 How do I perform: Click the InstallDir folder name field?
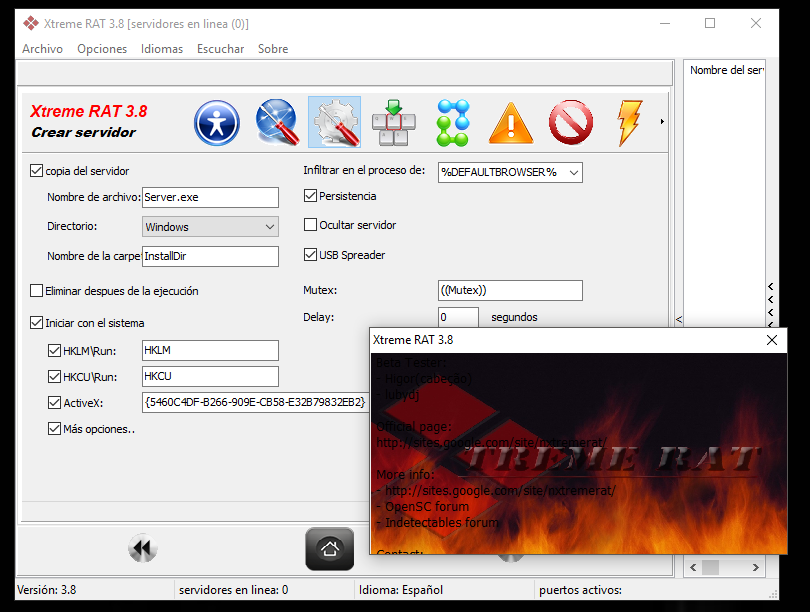coord(210,256)
